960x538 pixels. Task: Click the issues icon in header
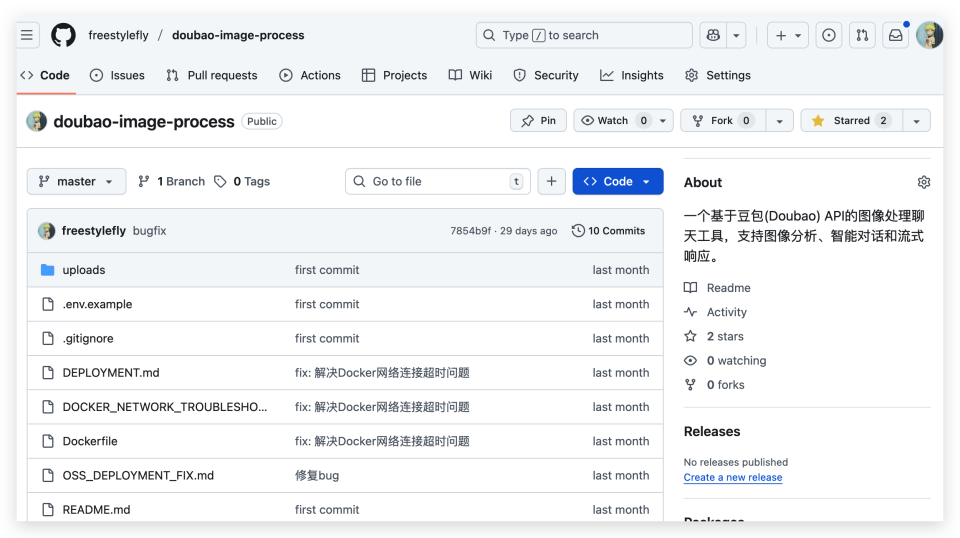[829, 35]
